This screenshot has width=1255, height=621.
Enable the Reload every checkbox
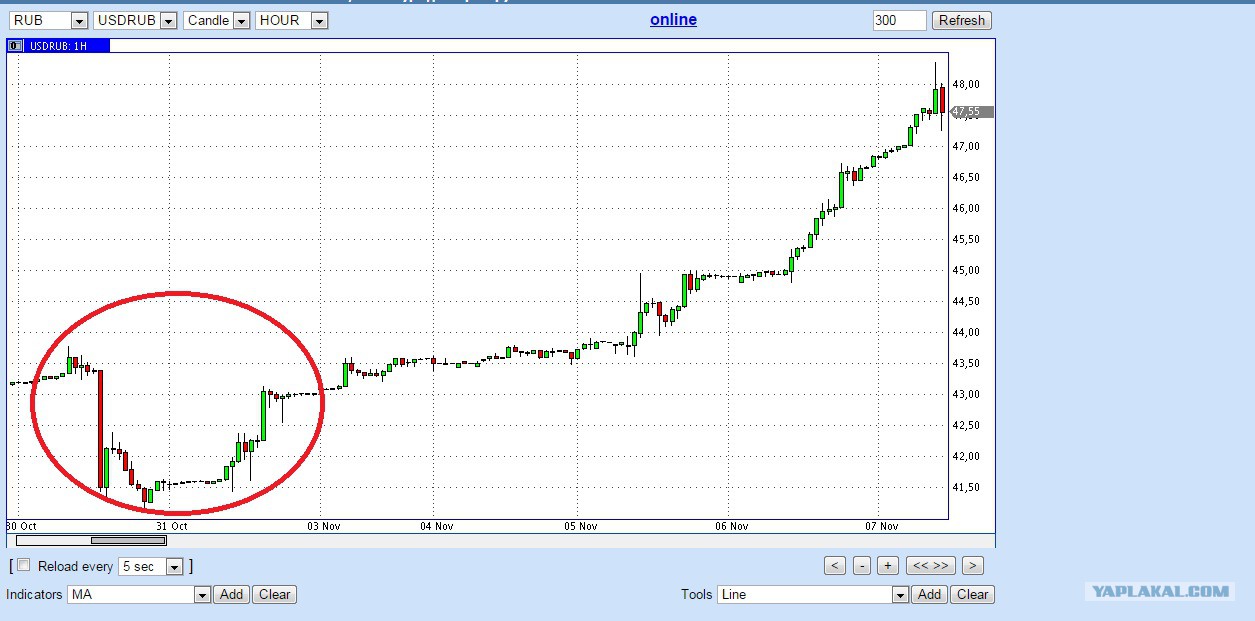coord(24,565)
